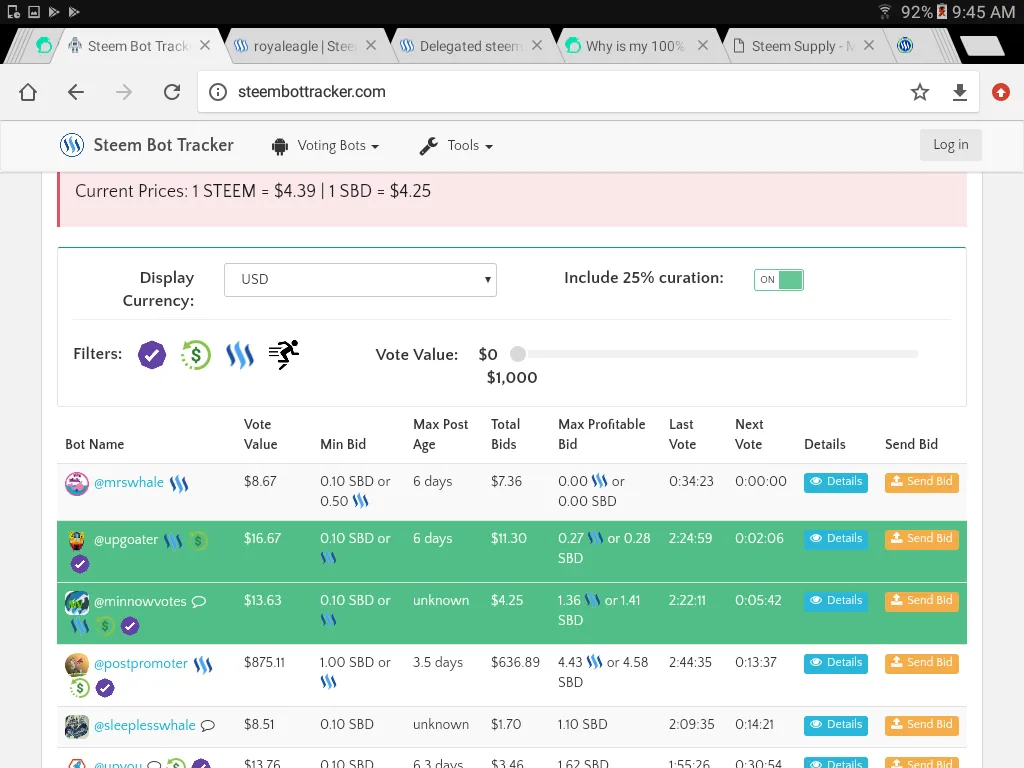Close the royaleagle tab
The height and width of the screenshot is (768, 1024).
pyautogui.click(x=370, y=46)
